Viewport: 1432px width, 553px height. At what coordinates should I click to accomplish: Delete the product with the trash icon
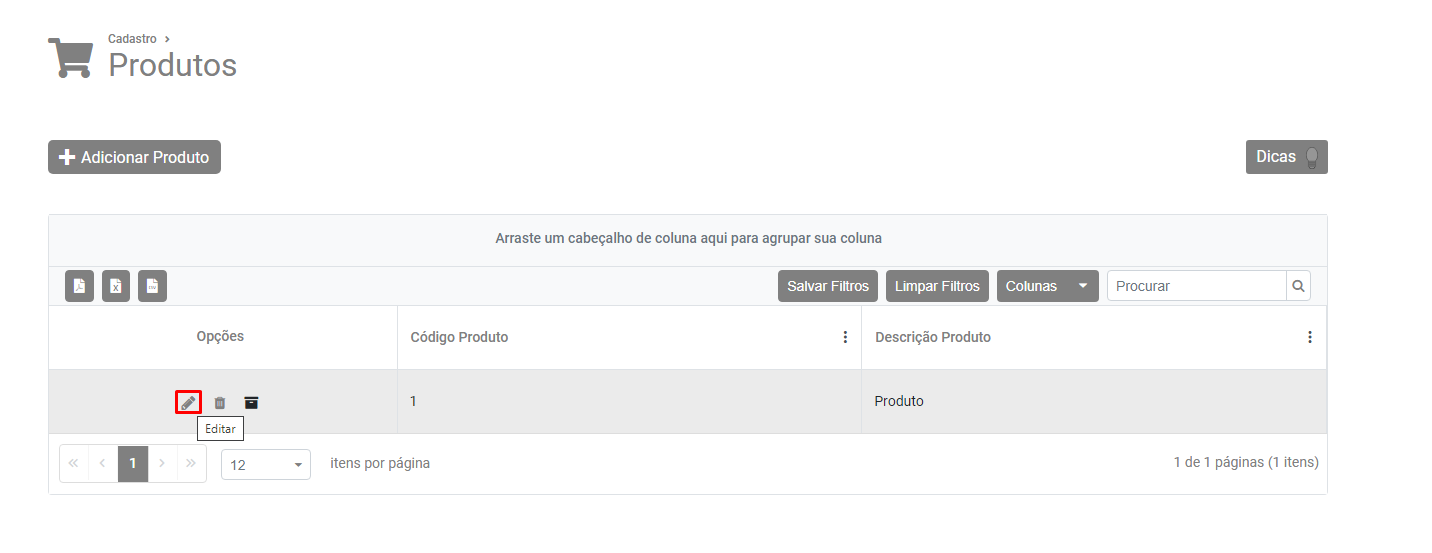click(x=220, y=402)
